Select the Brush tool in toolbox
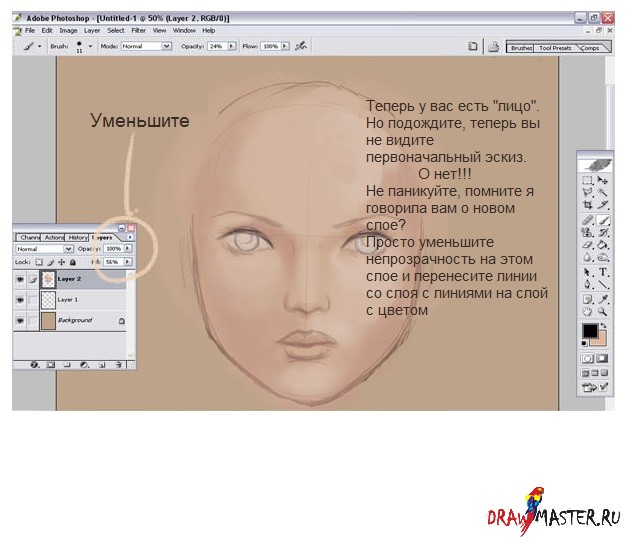The width and height of the screenshot is (628, 544). pyautogui.click(x=603, y=220)
